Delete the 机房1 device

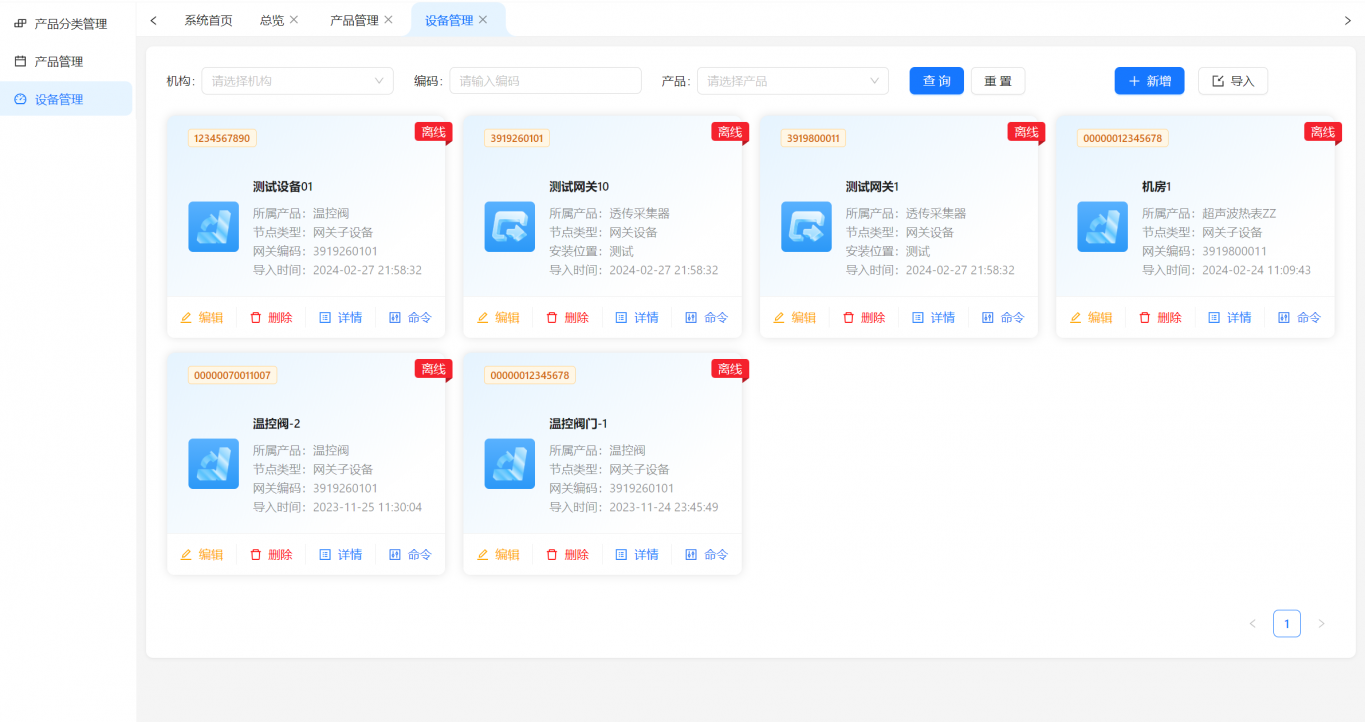pos(1160,318)
